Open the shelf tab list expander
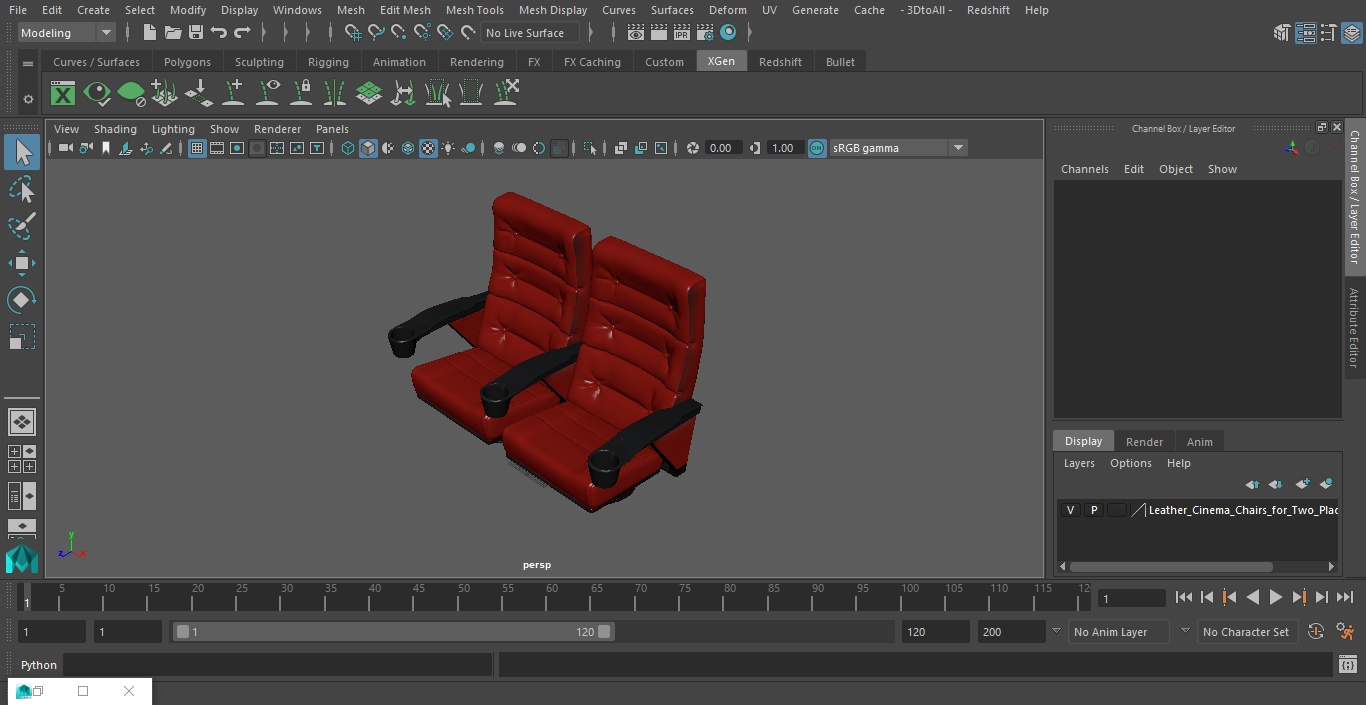This screenshot has height=705, width=1366. coord(28,63)
